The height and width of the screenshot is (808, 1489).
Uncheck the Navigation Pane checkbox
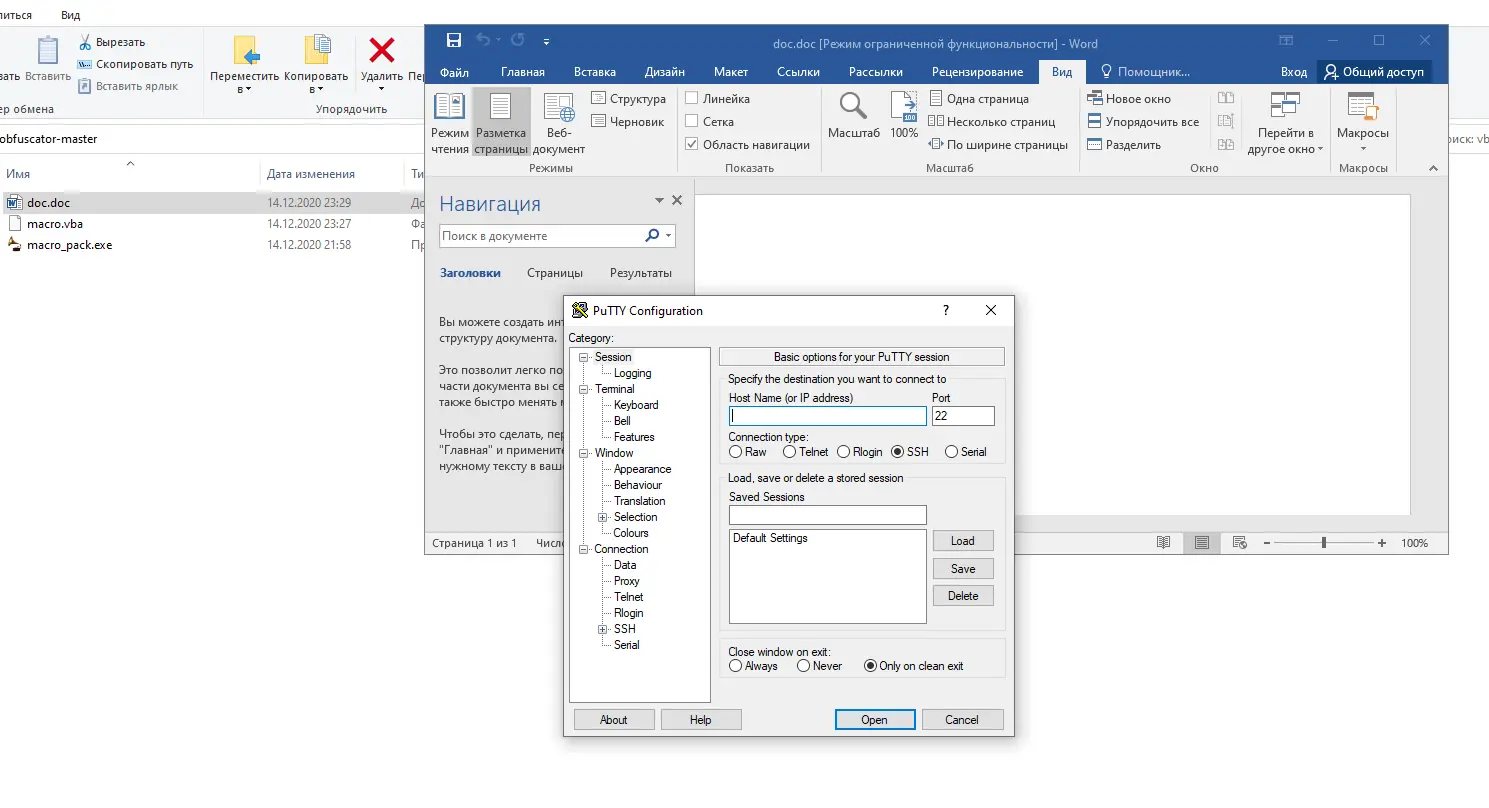[692, 145]
